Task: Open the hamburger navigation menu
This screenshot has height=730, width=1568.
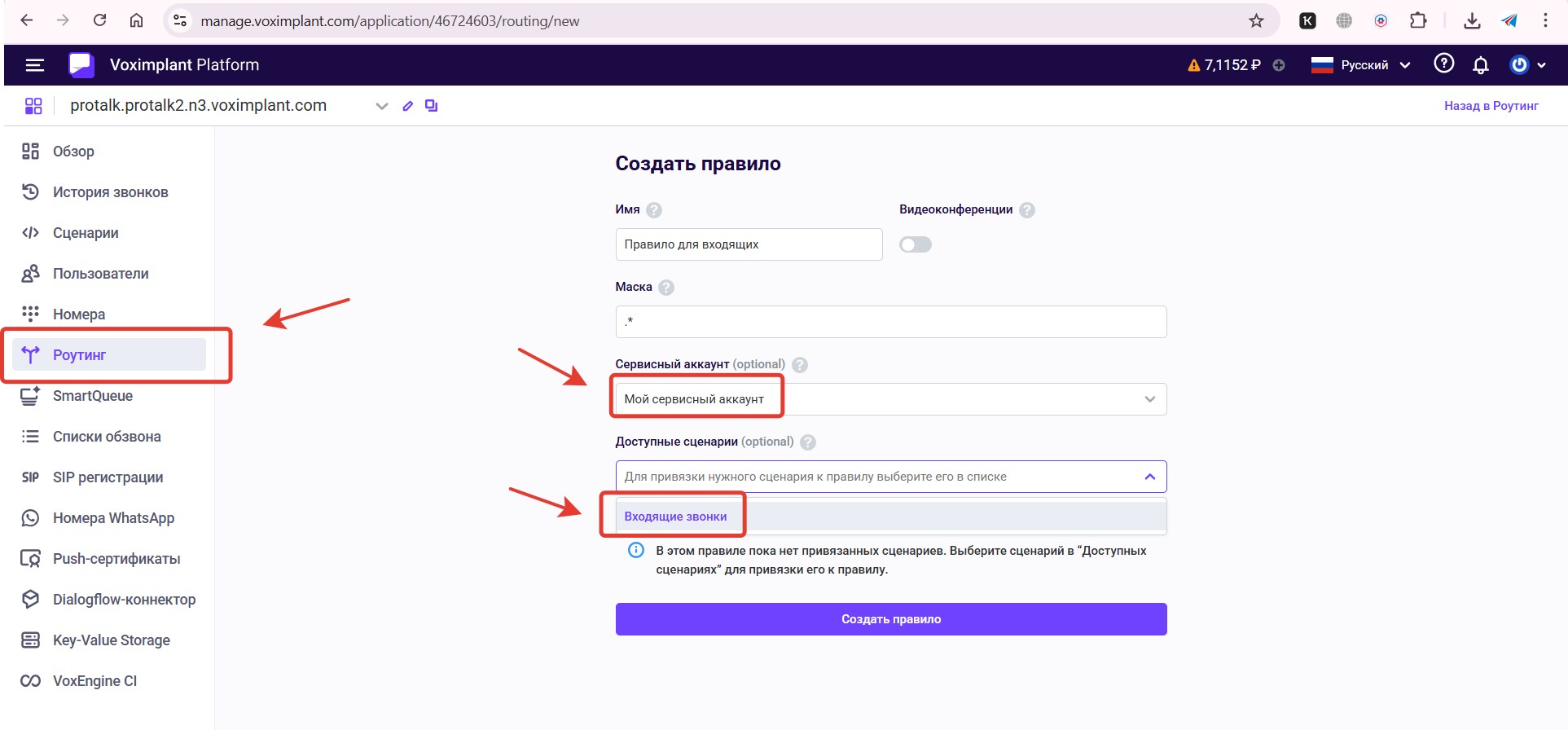Action: tap(34, 65)
